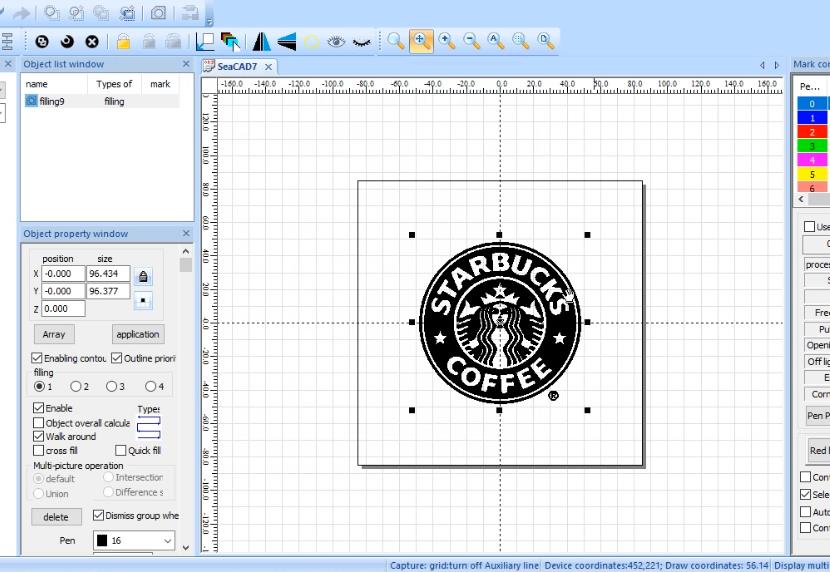This screenshot has height=572, width=830.
Task: Close the SeaCAD7 tab
Action: pos(269,66)
